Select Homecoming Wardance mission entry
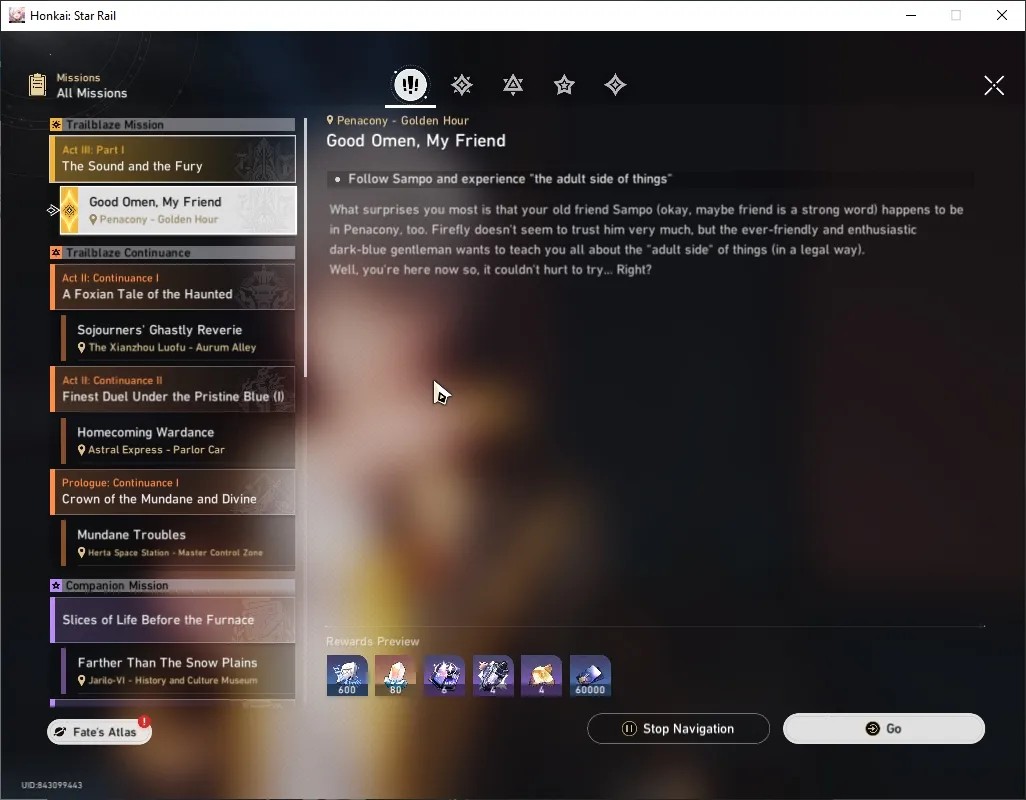The height and width of the screenshot is (800, 1026). pyautogui.click(x=178, y=440)
